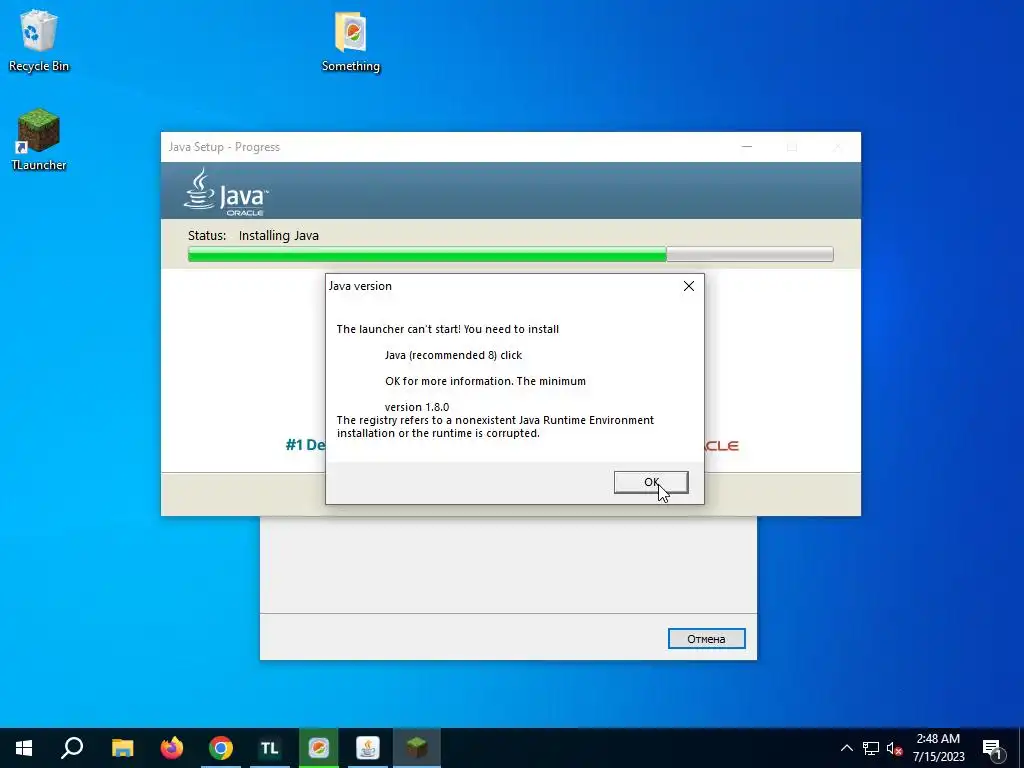Click the 'The registry refers to a nonexistent' line

495,420
